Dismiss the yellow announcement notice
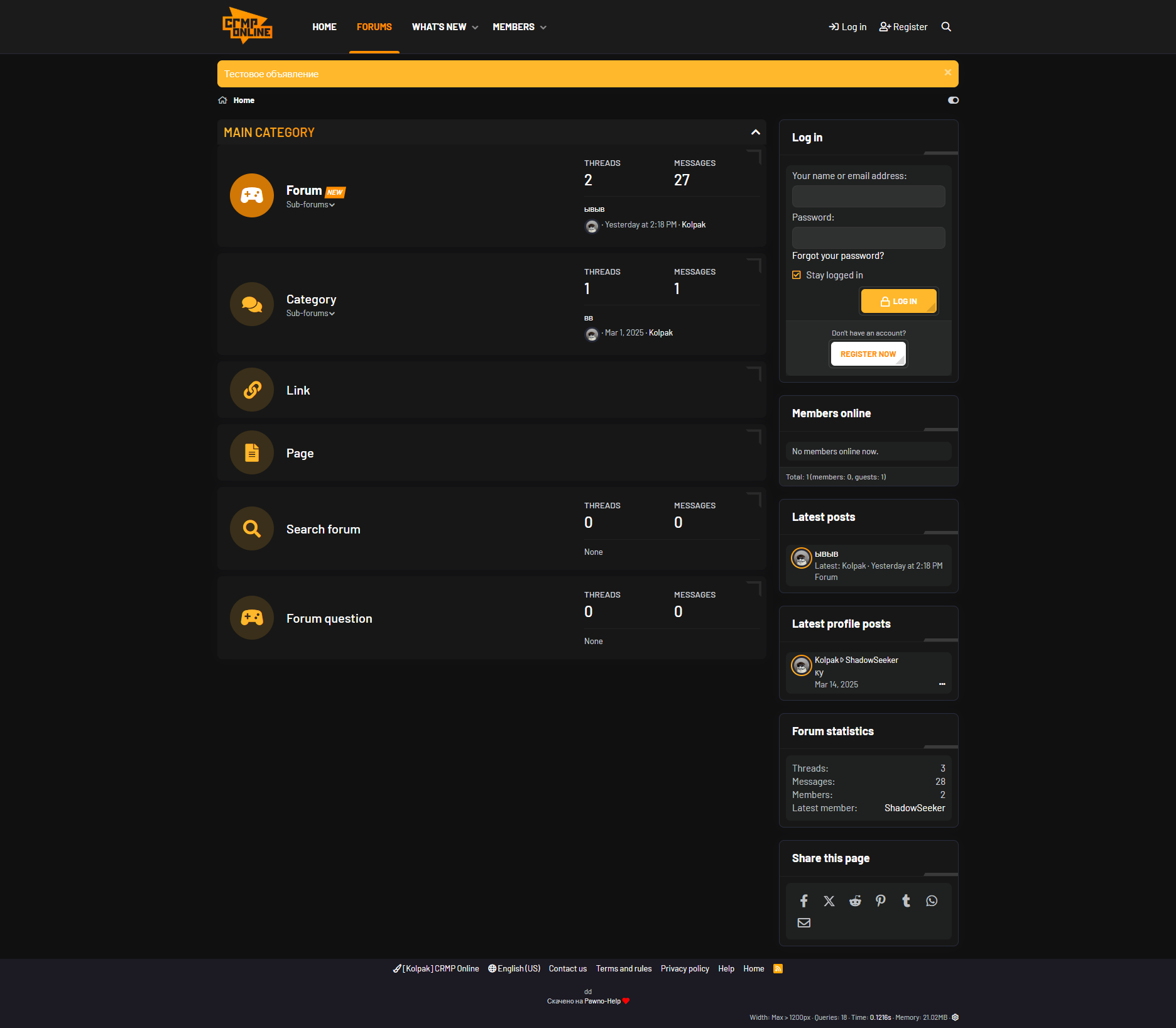Screen dimensions: 1176x1028 947,73
